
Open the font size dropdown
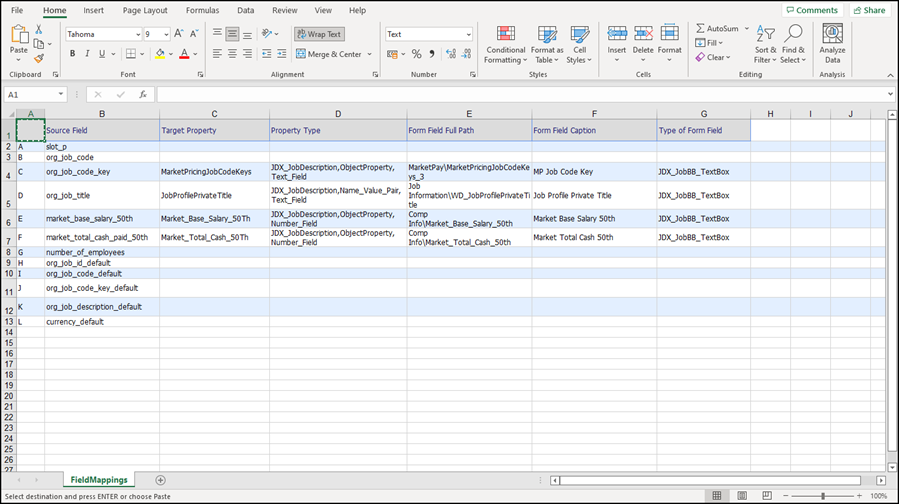[x=166, y=34]
